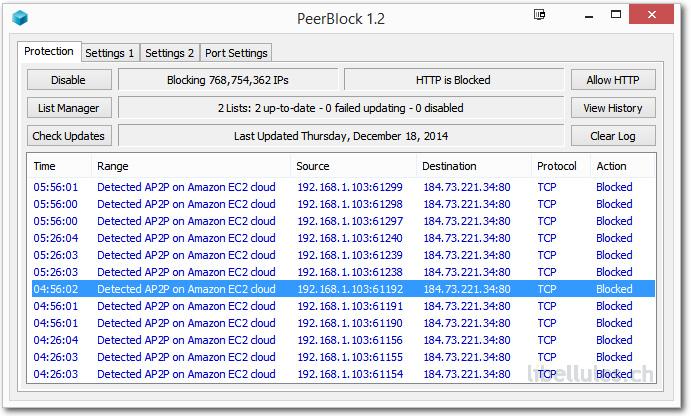Image resolution: width=691 pixels, height=416 pixels.
Task: Click the Clear Log button
Action: 613,136
